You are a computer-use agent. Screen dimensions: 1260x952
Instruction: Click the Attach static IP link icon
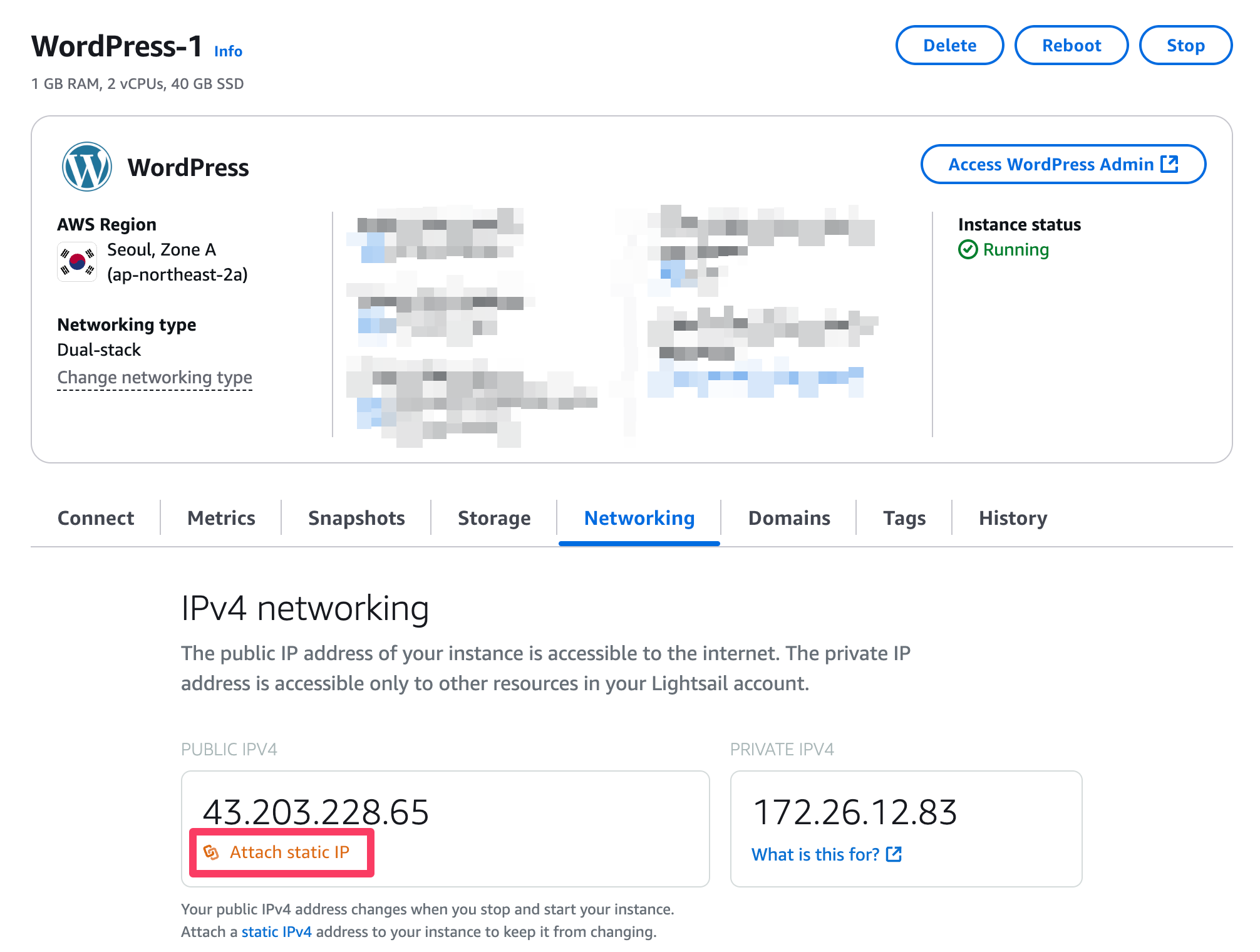click(x=212, y=852)
